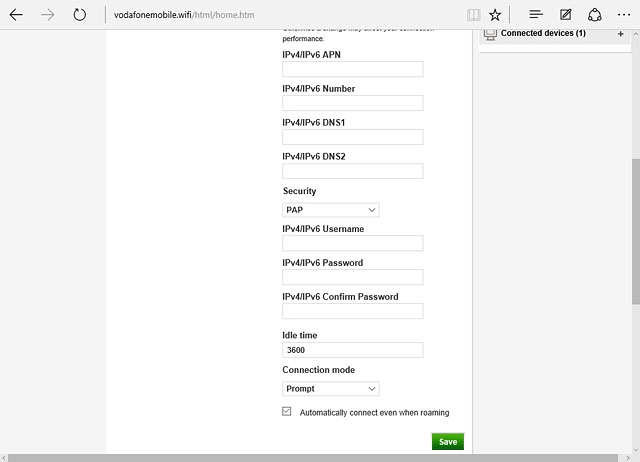Click the IPv4/IPv6 APN input field
Viewport: 640px width, 462px height.
(x=352, y=69)
